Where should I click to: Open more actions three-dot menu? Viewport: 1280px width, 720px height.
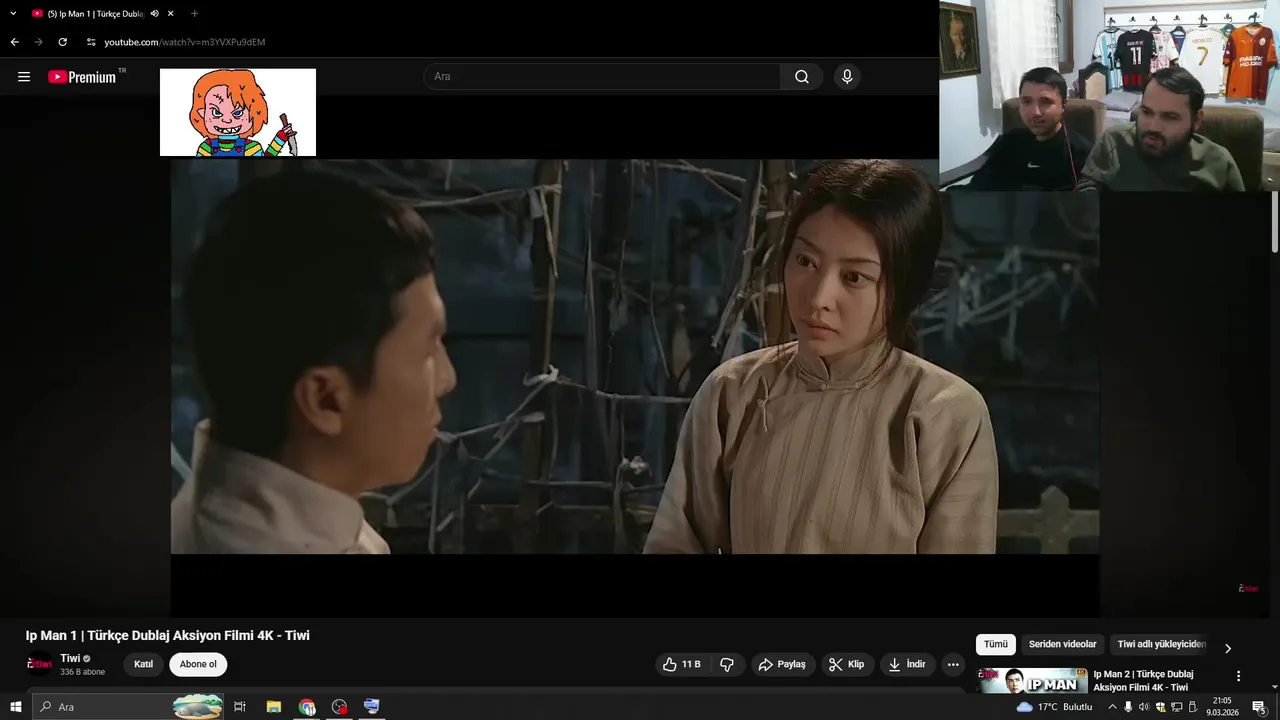coord(953,664)
